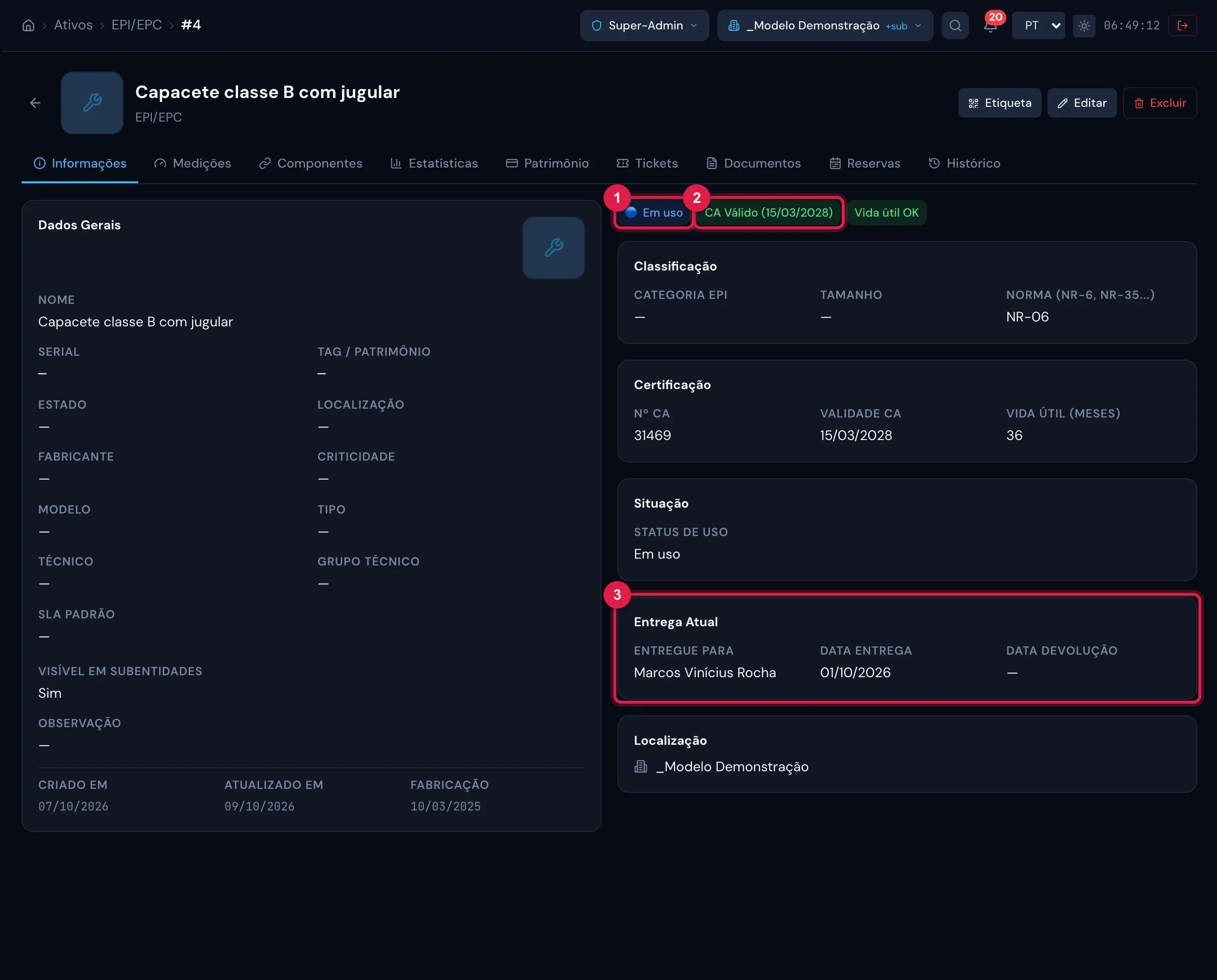Open the Ativos breadcrumb link

[x=73, y=25]
